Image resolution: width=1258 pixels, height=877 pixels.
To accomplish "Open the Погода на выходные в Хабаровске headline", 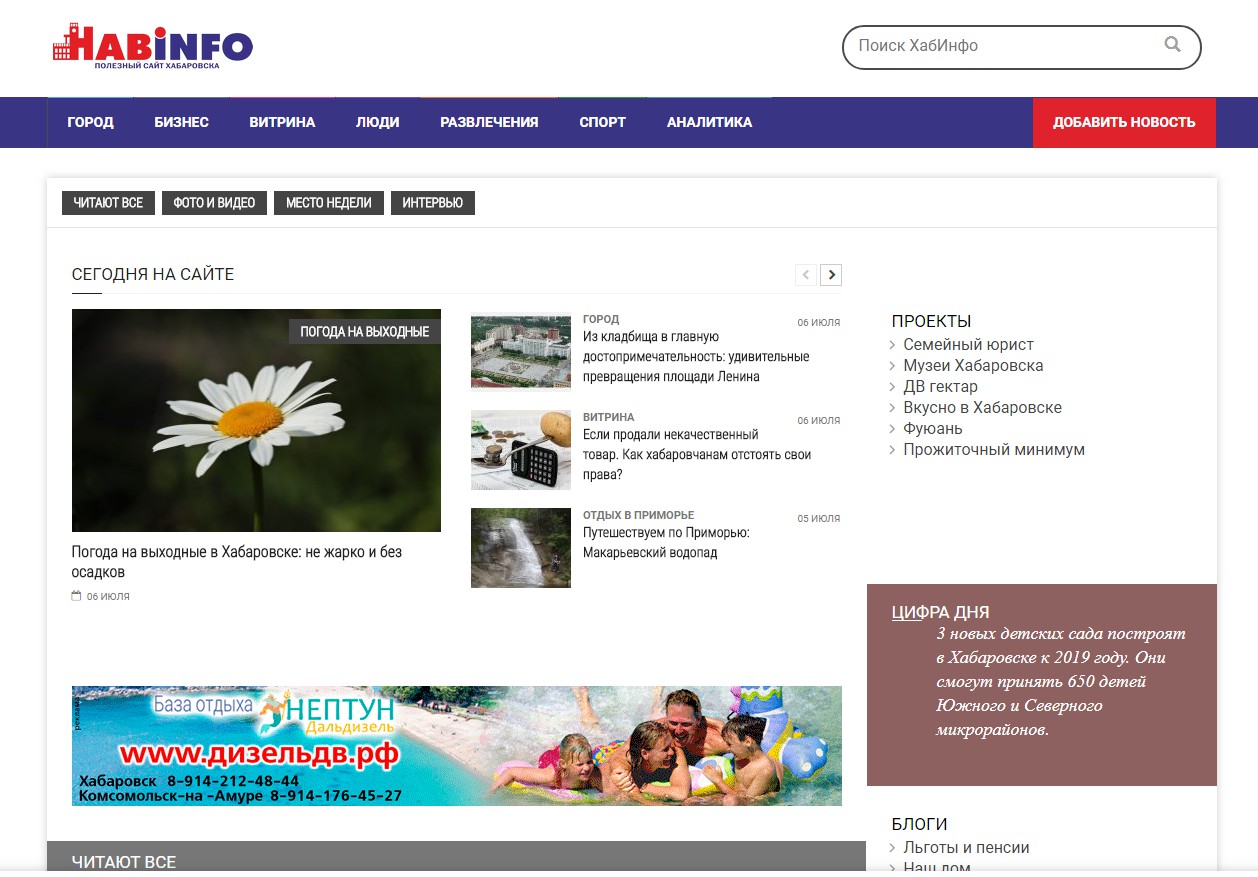I will point(237,562).
